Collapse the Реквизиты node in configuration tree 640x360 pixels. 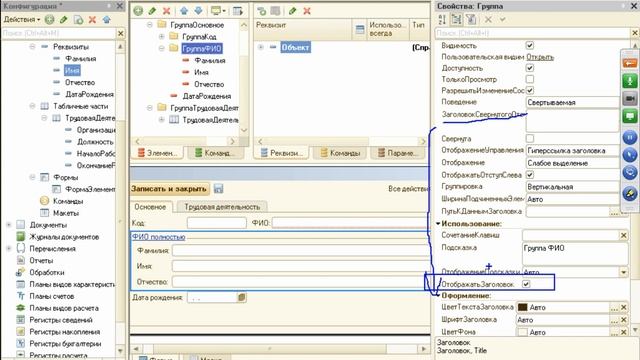pos(32,47)
